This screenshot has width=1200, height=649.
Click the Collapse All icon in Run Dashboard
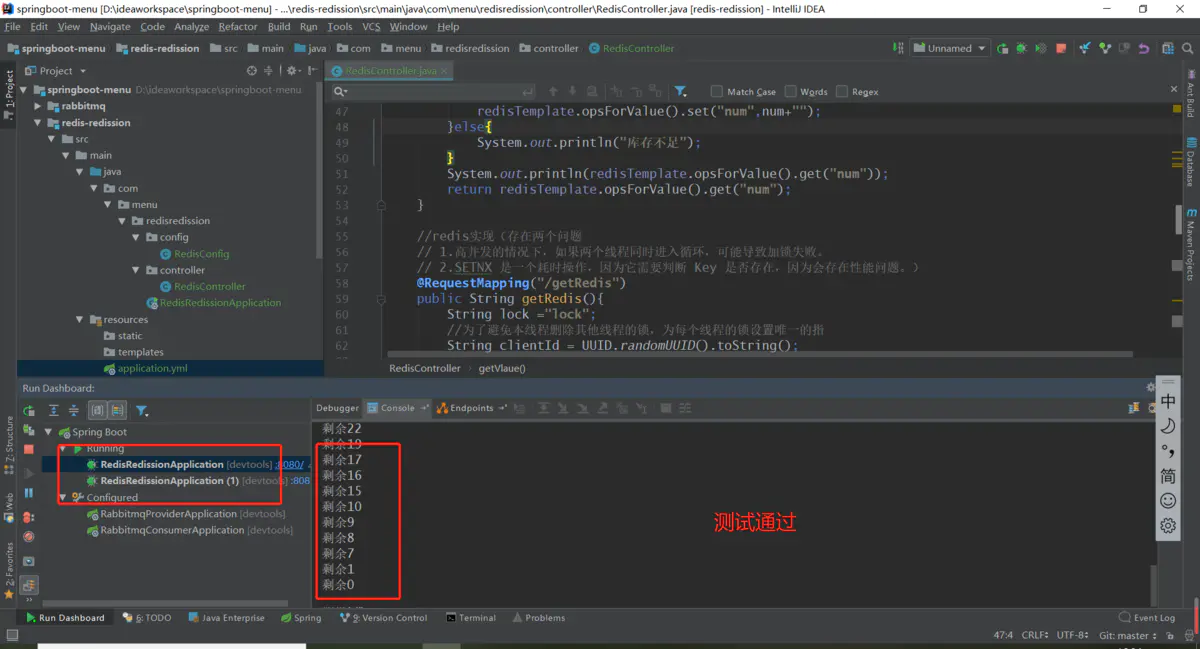[74, 411]
